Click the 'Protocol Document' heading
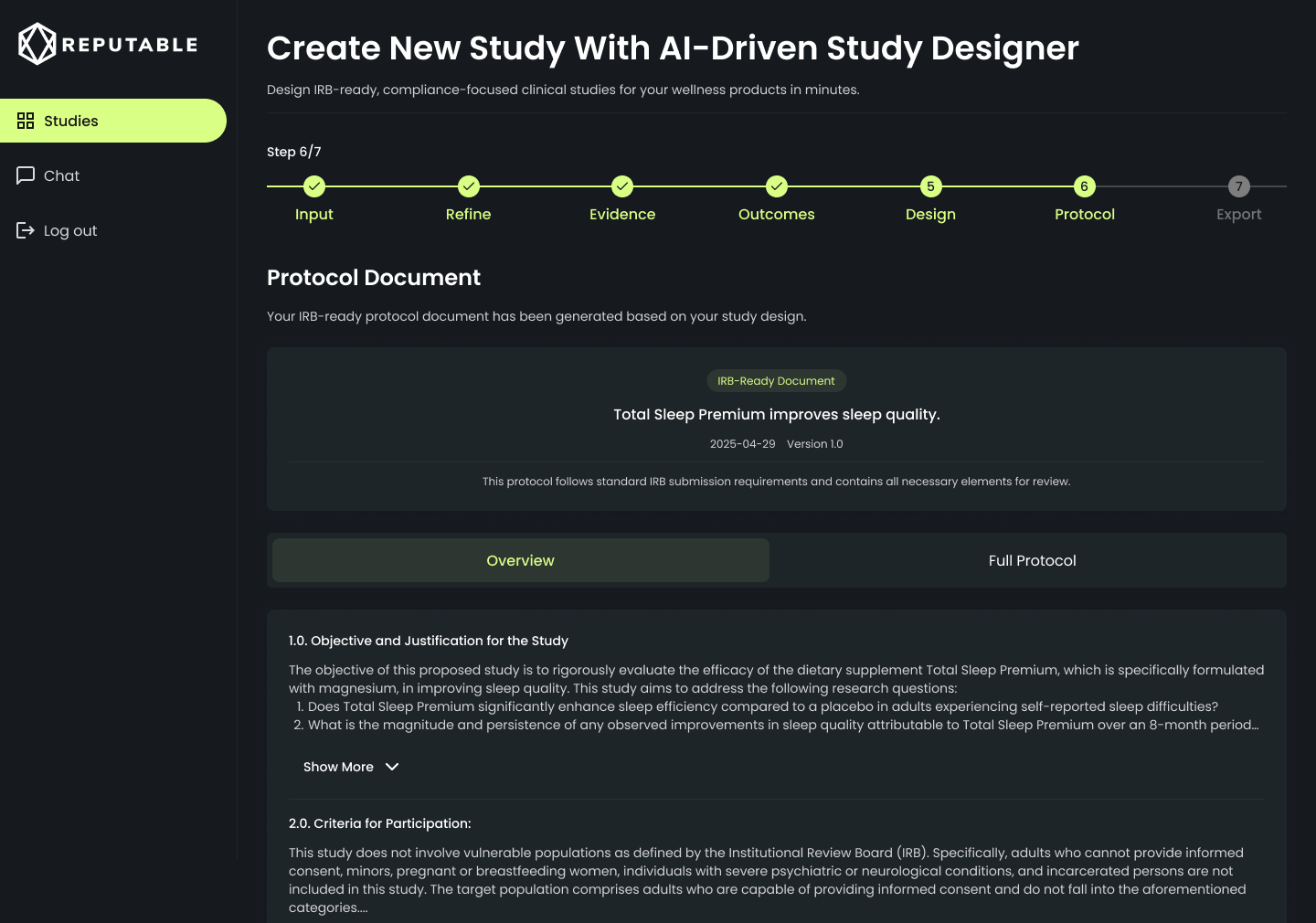 pyautogui.click(x=374, y=278)
